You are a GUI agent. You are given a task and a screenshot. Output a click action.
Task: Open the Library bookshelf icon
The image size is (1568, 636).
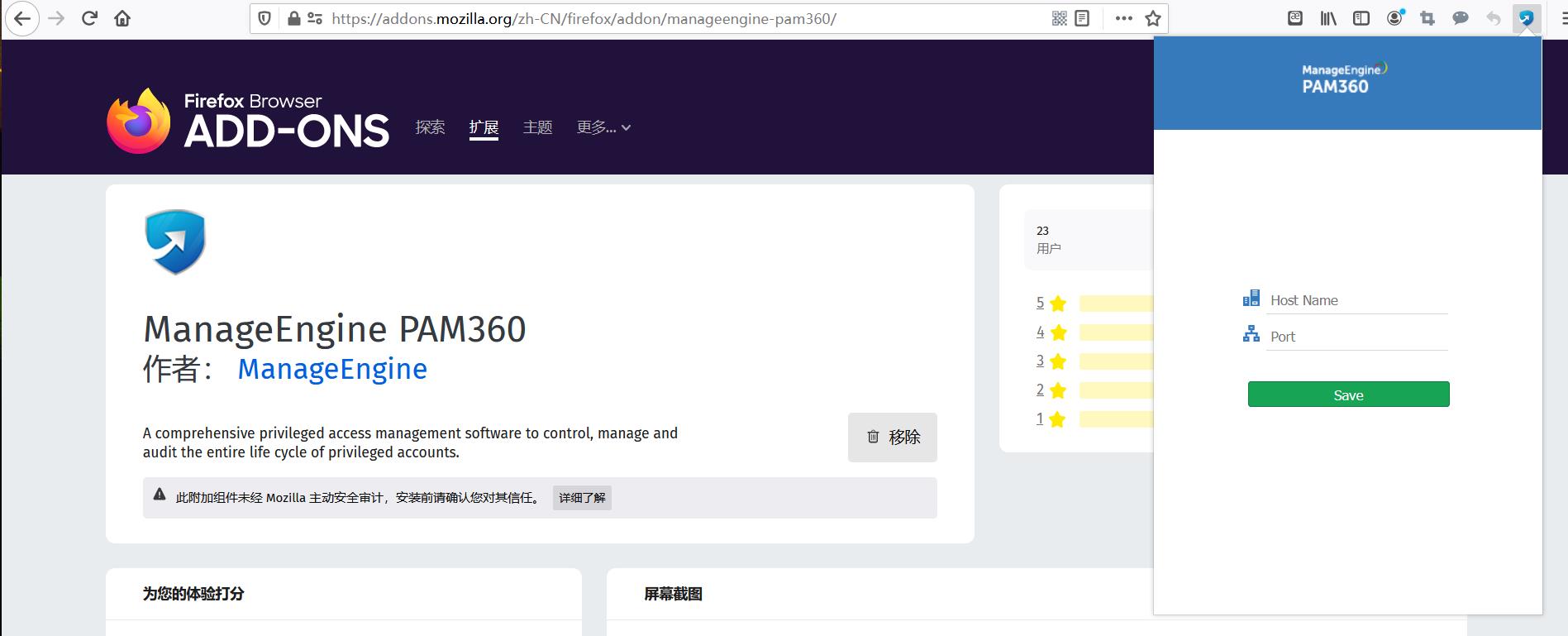pyautogui.click(x=1328, y=18)
